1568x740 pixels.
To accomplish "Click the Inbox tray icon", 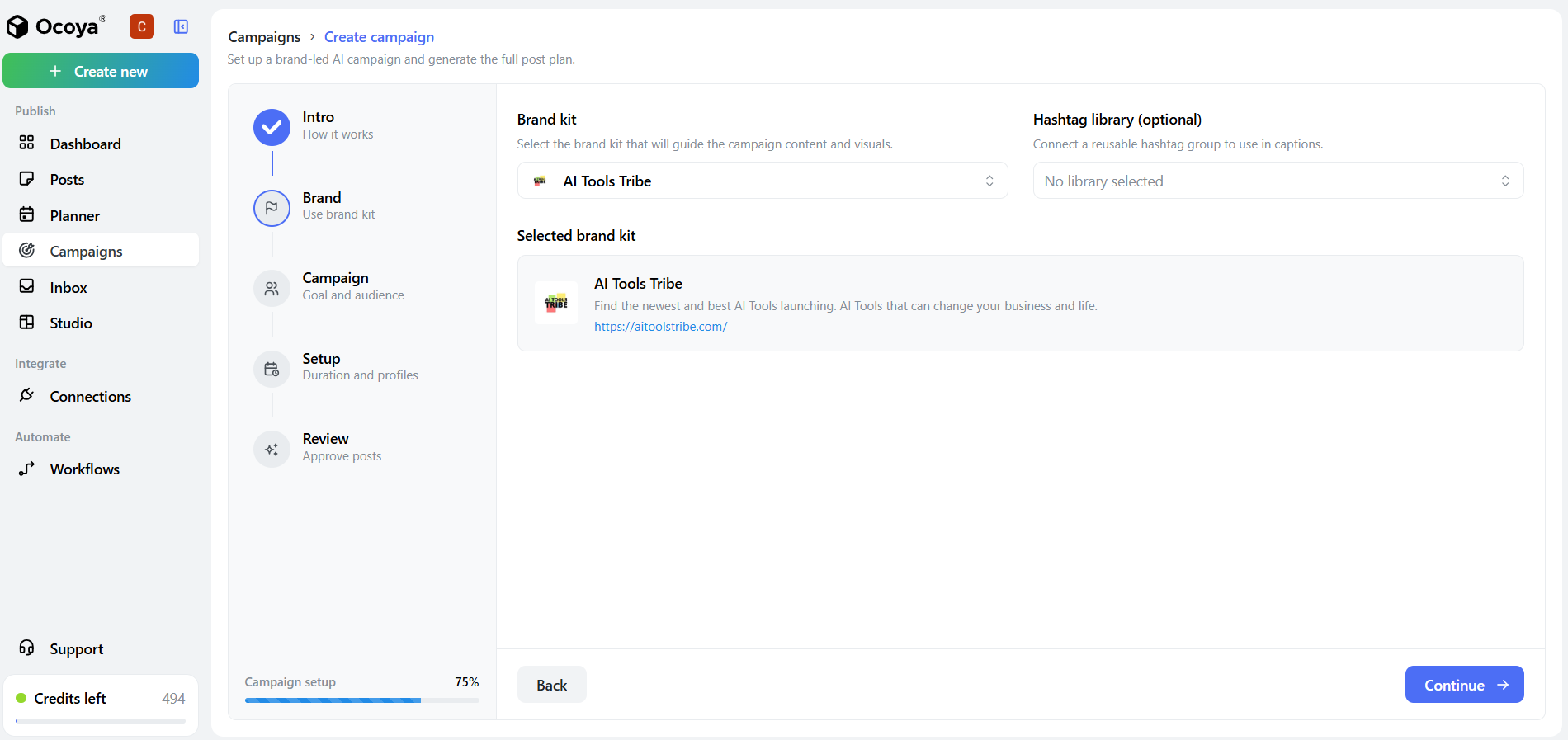I will [26, 286].
